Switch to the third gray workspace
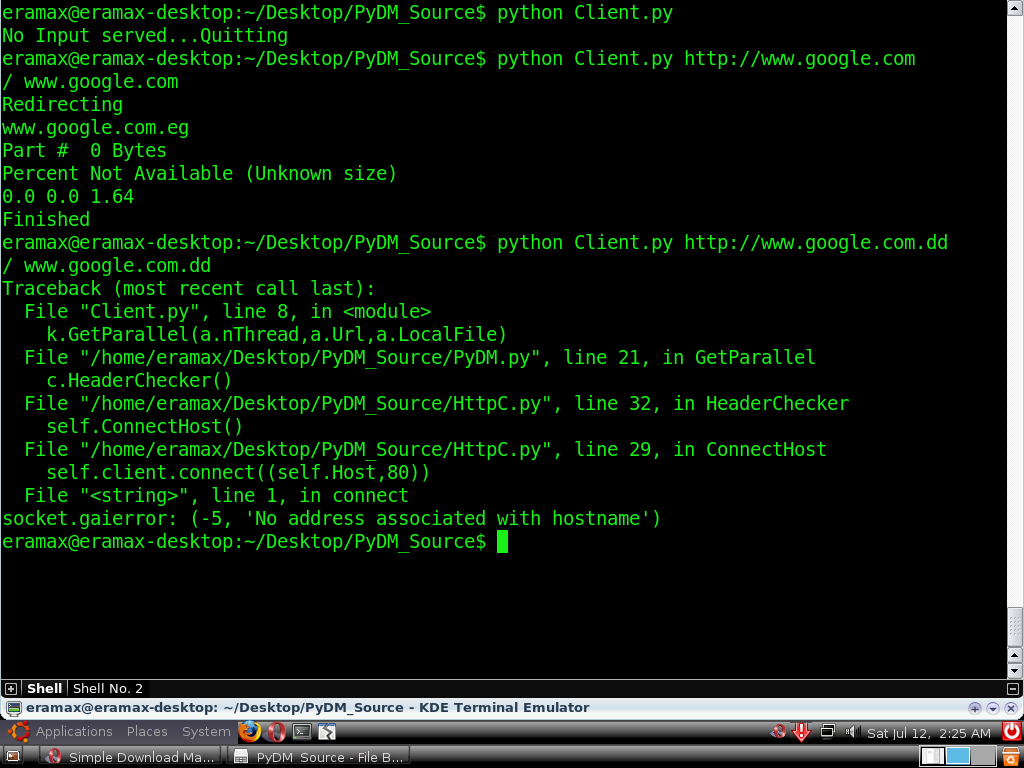The width and height of the screenshot is (1024, 768). [984, 756]
